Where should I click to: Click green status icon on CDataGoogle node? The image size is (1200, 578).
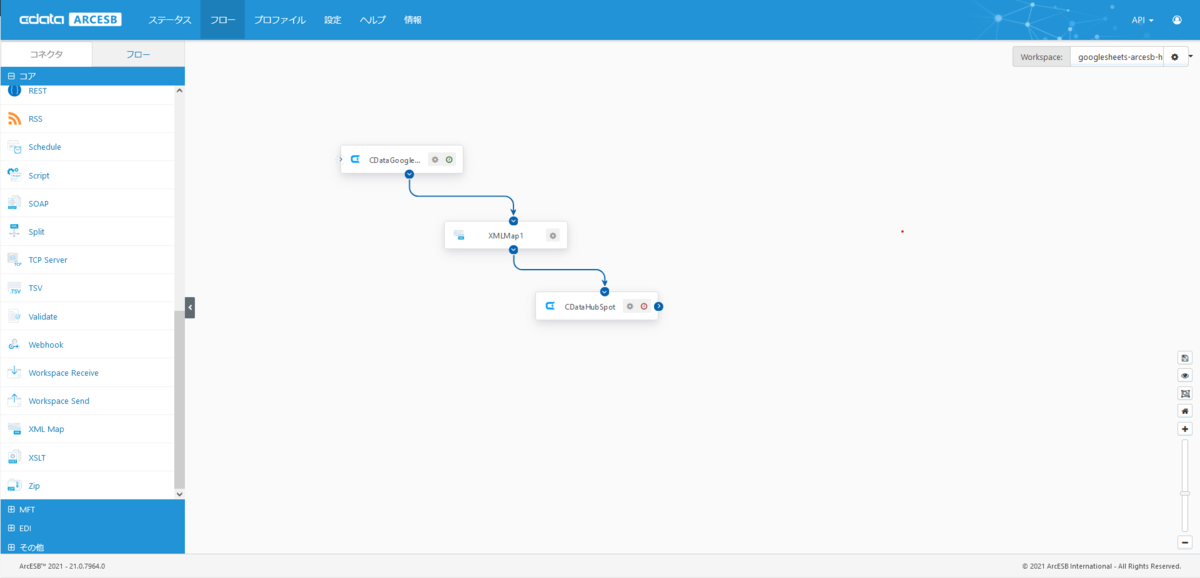click(449, 159)
